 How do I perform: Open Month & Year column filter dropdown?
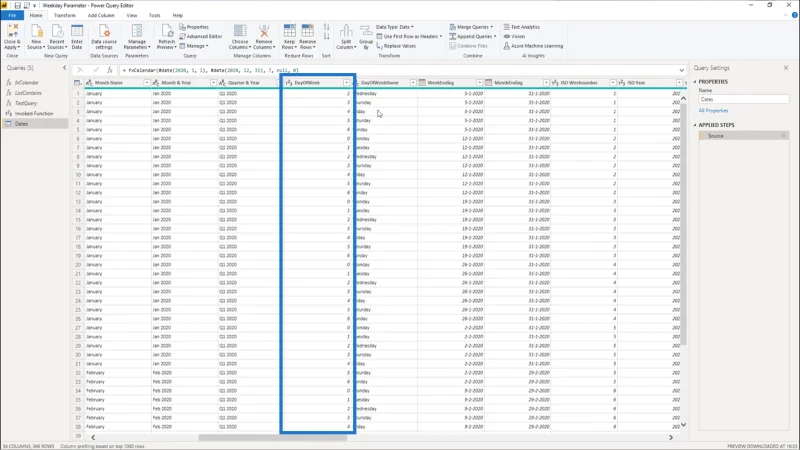(x=213, y=83)
